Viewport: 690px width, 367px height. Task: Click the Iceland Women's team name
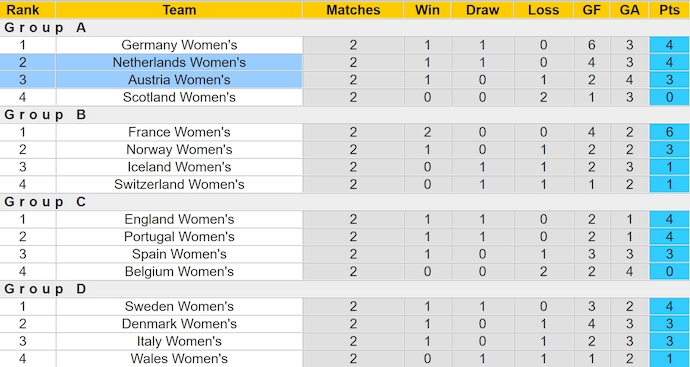(179, 167)
